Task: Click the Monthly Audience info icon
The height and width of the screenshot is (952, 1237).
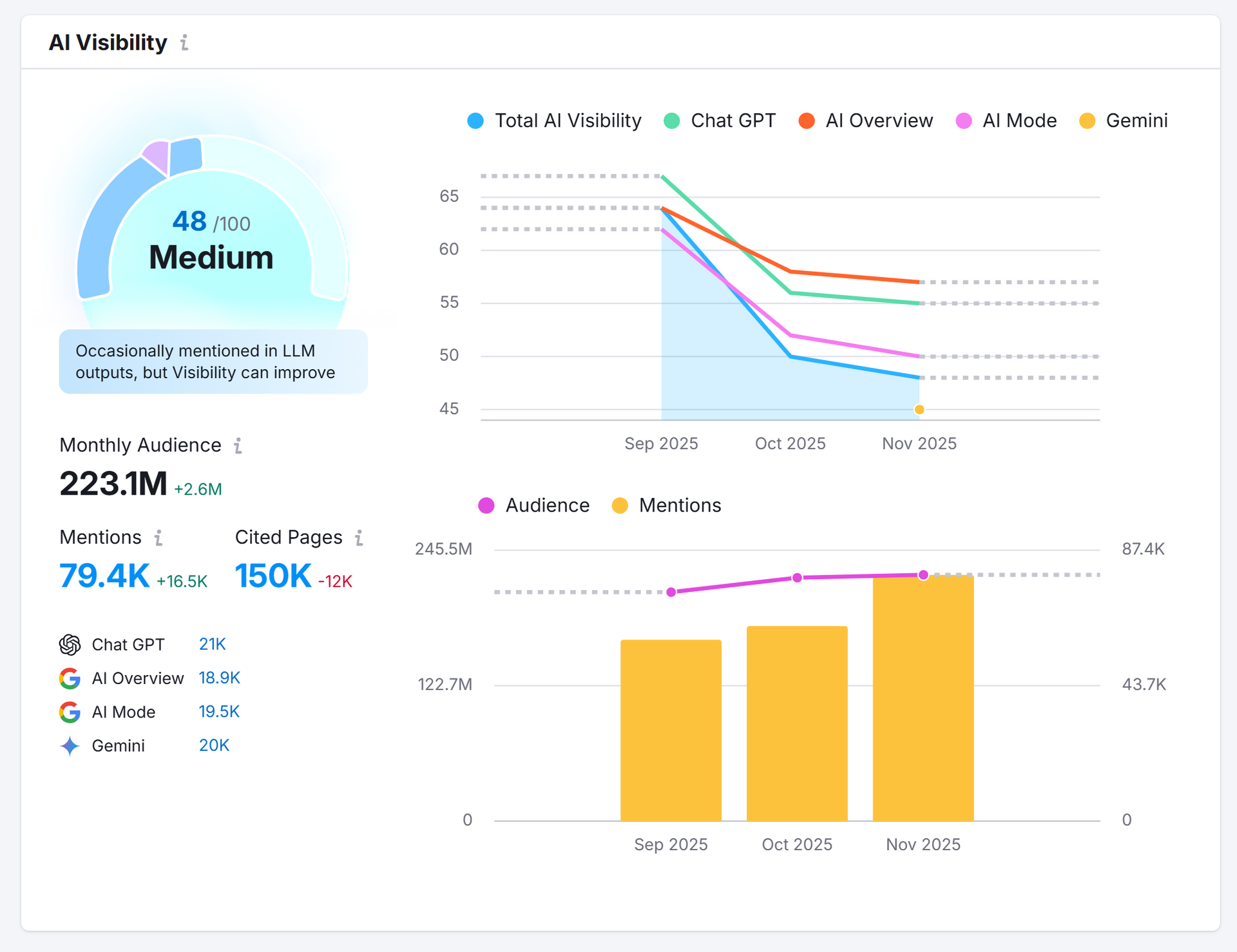Action: pyautogui.click(x=238, y=446)
